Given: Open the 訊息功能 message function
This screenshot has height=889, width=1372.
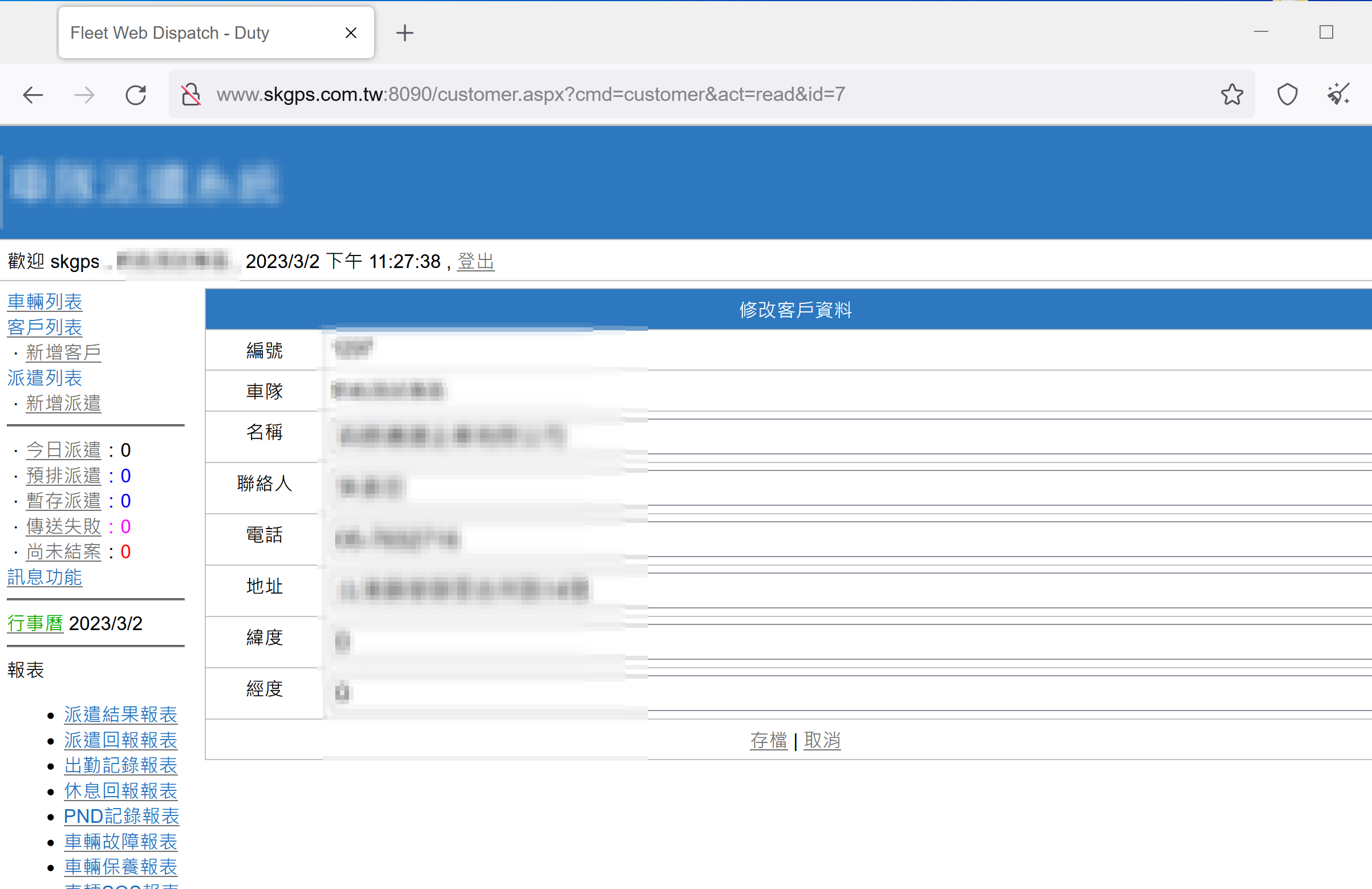Looking at the screenshot, I should [45, 577].
